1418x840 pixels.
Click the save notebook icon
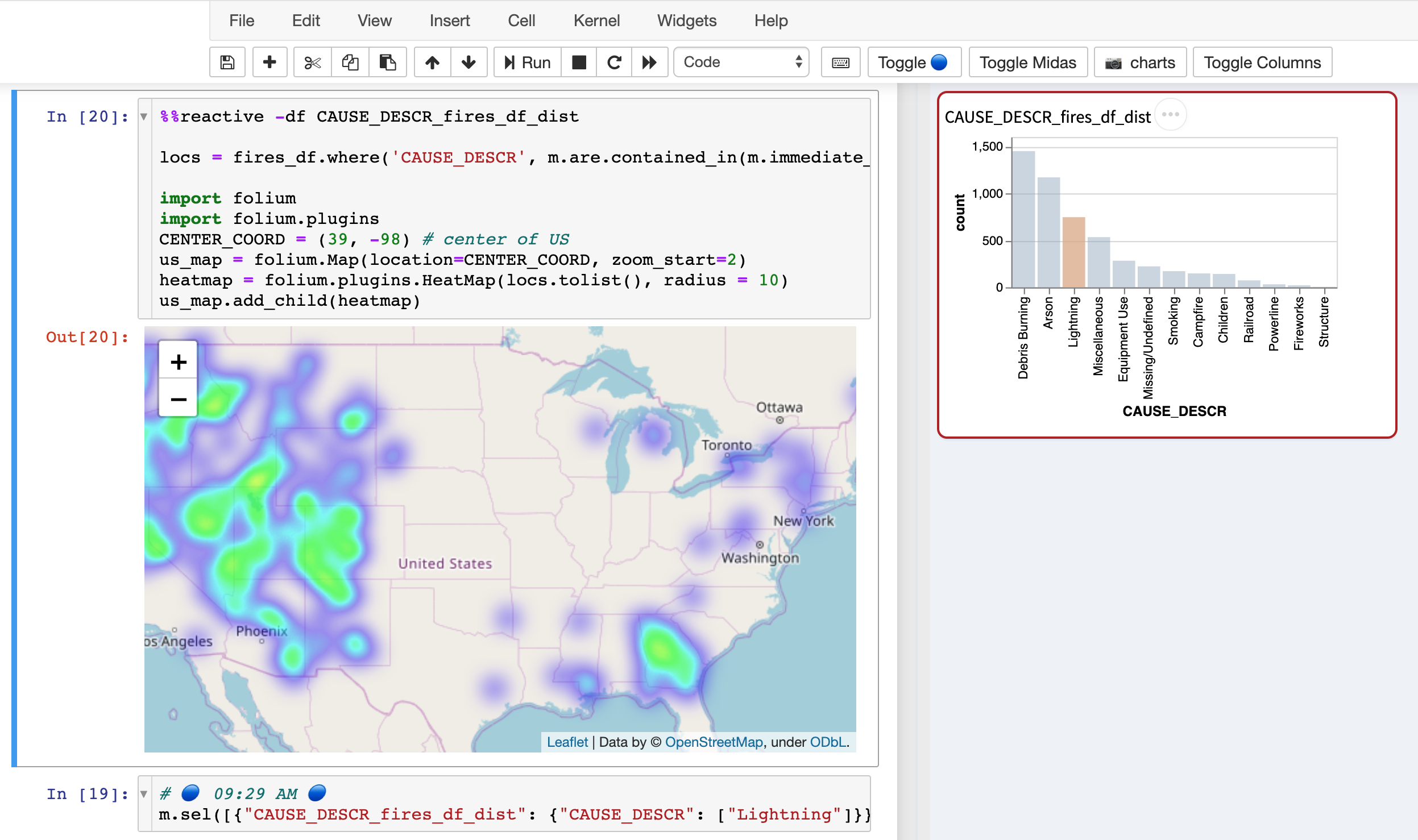point(228,62)
